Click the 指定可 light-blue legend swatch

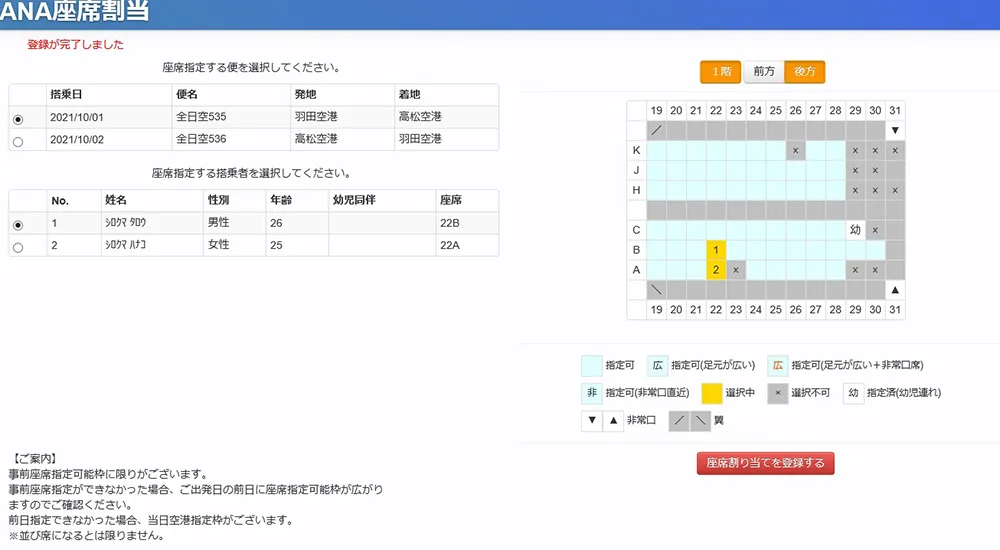(x=591, y=366)
